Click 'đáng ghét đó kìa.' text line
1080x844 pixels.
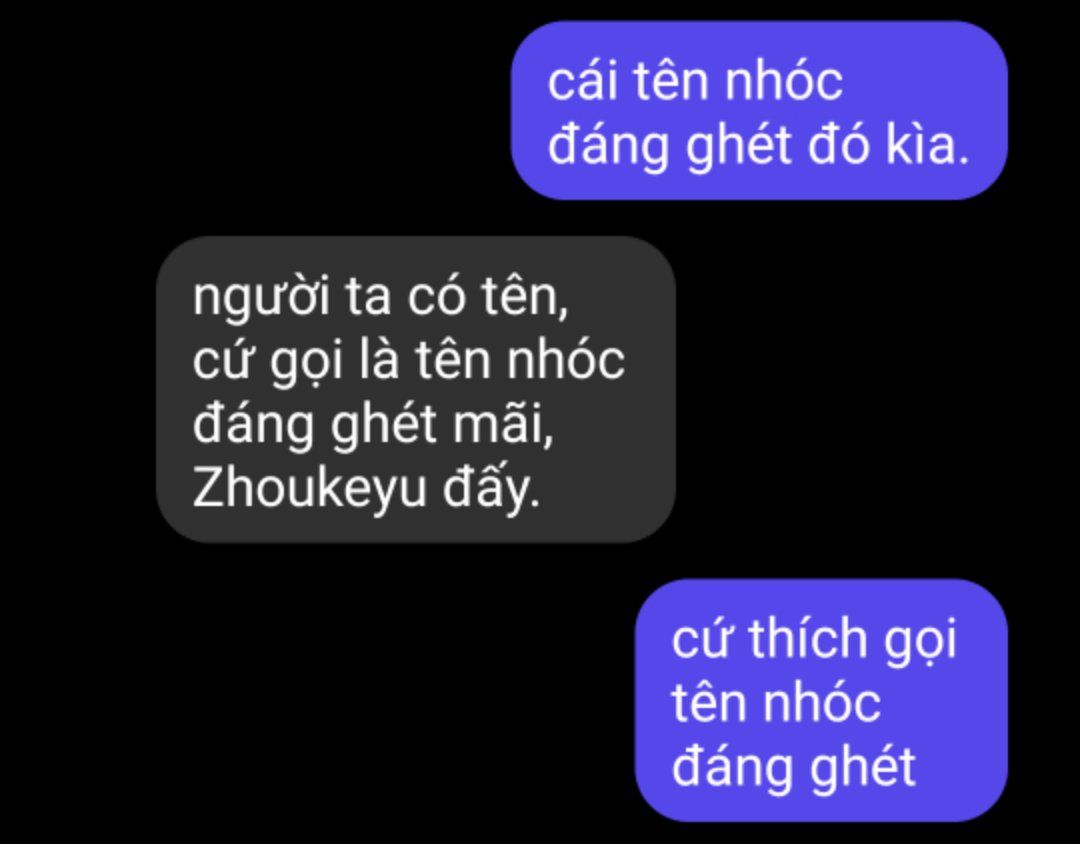tap(758, 145)
